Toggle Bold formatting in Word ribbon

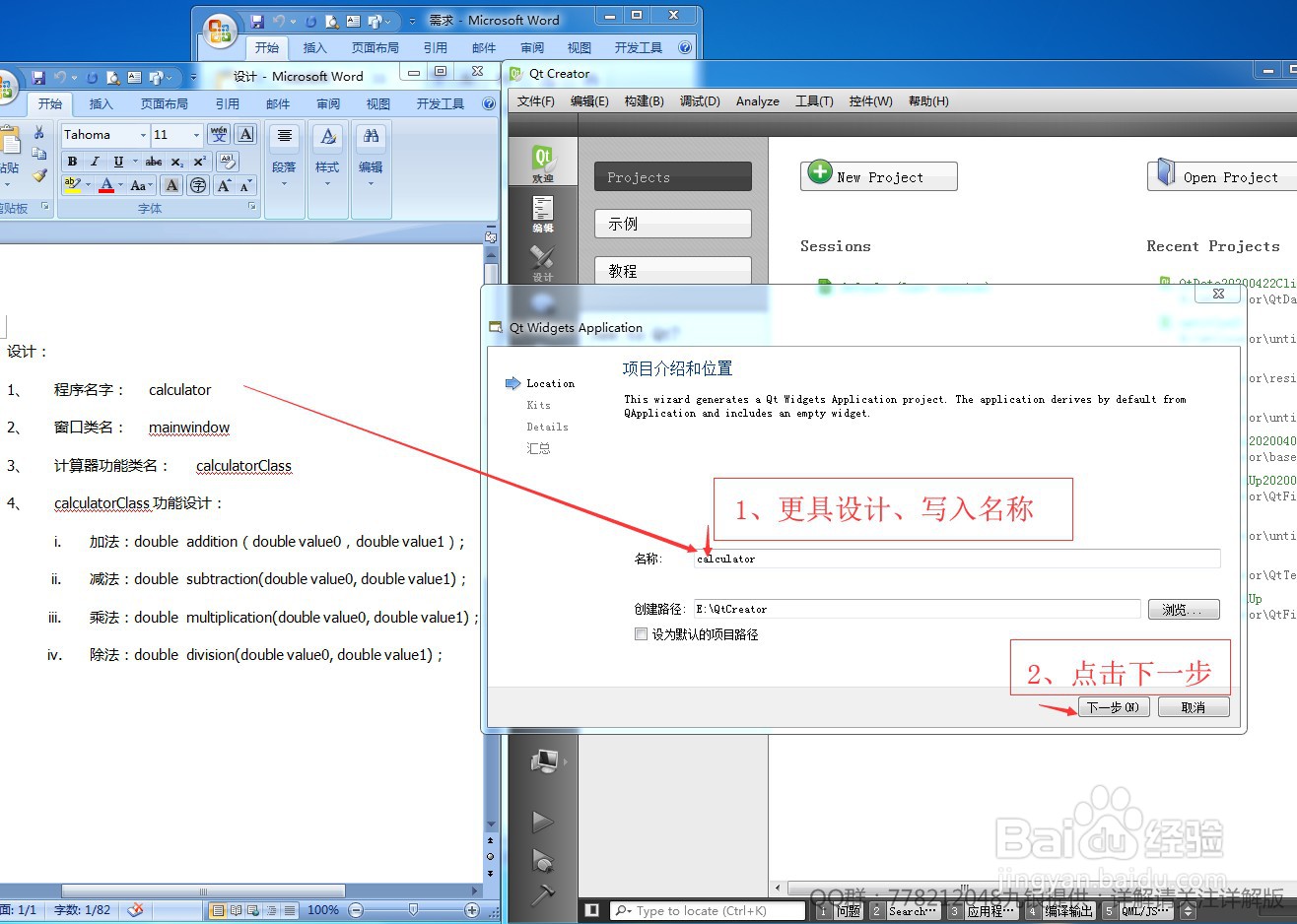(72, 162)
